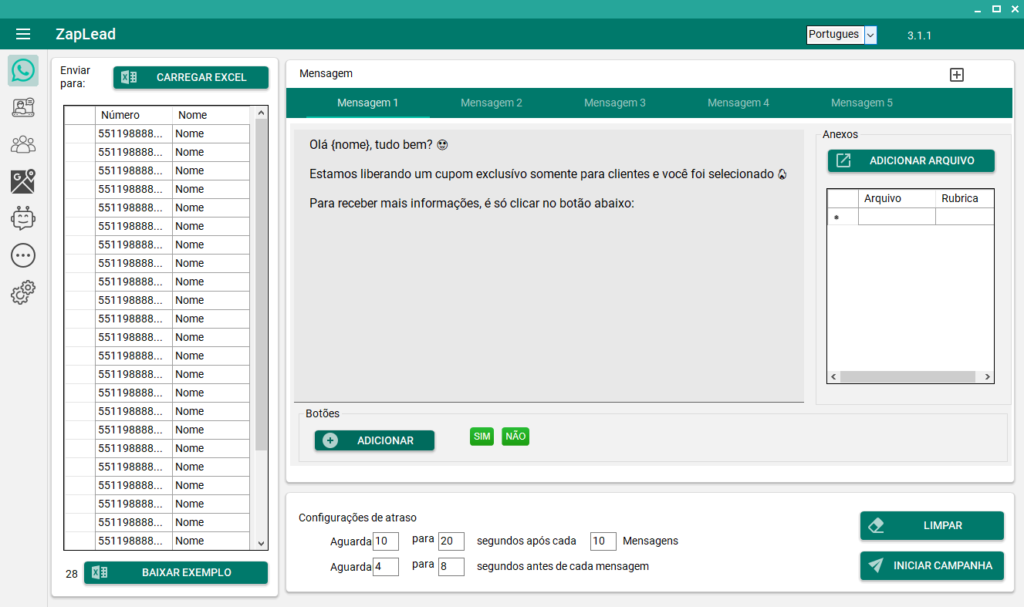Edit the Aguarda 10 seconds delay field
The width and height of the screenshot is (1024, 607).
(385, 540)
